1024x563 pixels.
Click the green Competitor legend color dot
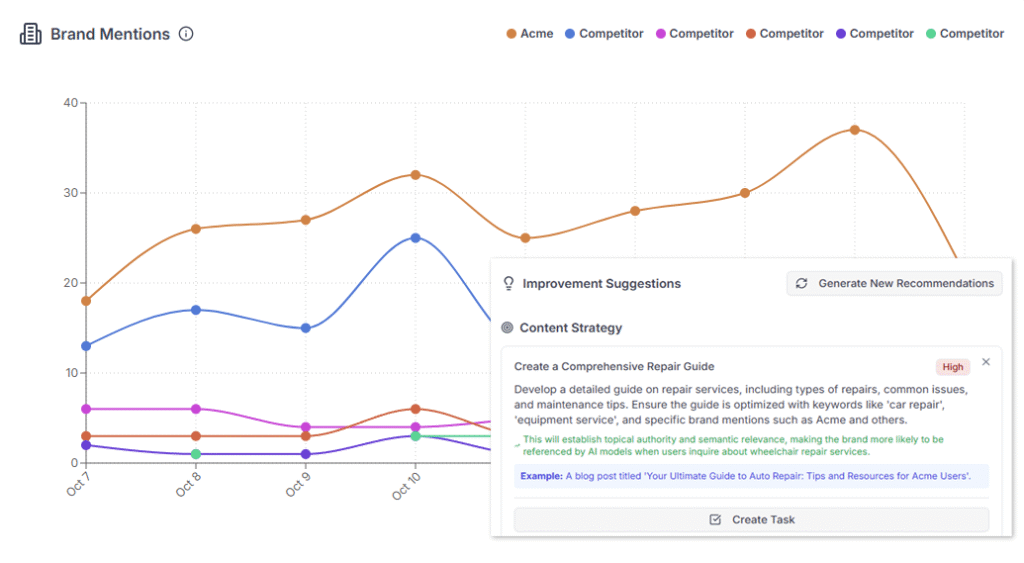[931, 34]
